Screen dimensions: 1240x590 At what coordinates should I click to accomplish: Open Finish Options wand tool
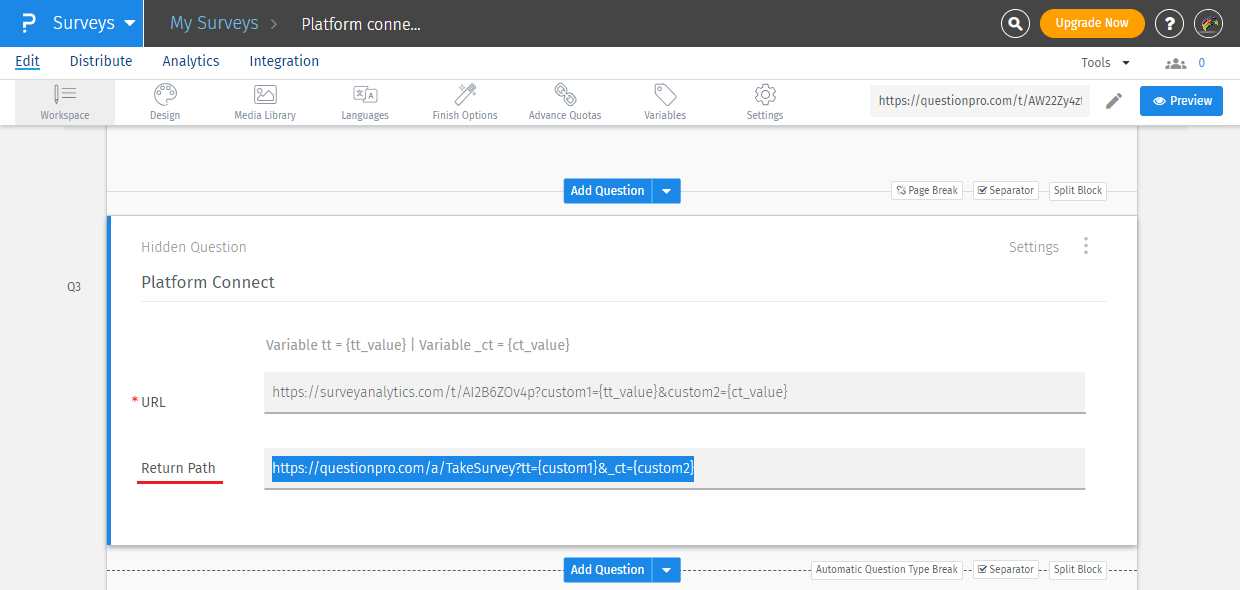tap(465, 101)
